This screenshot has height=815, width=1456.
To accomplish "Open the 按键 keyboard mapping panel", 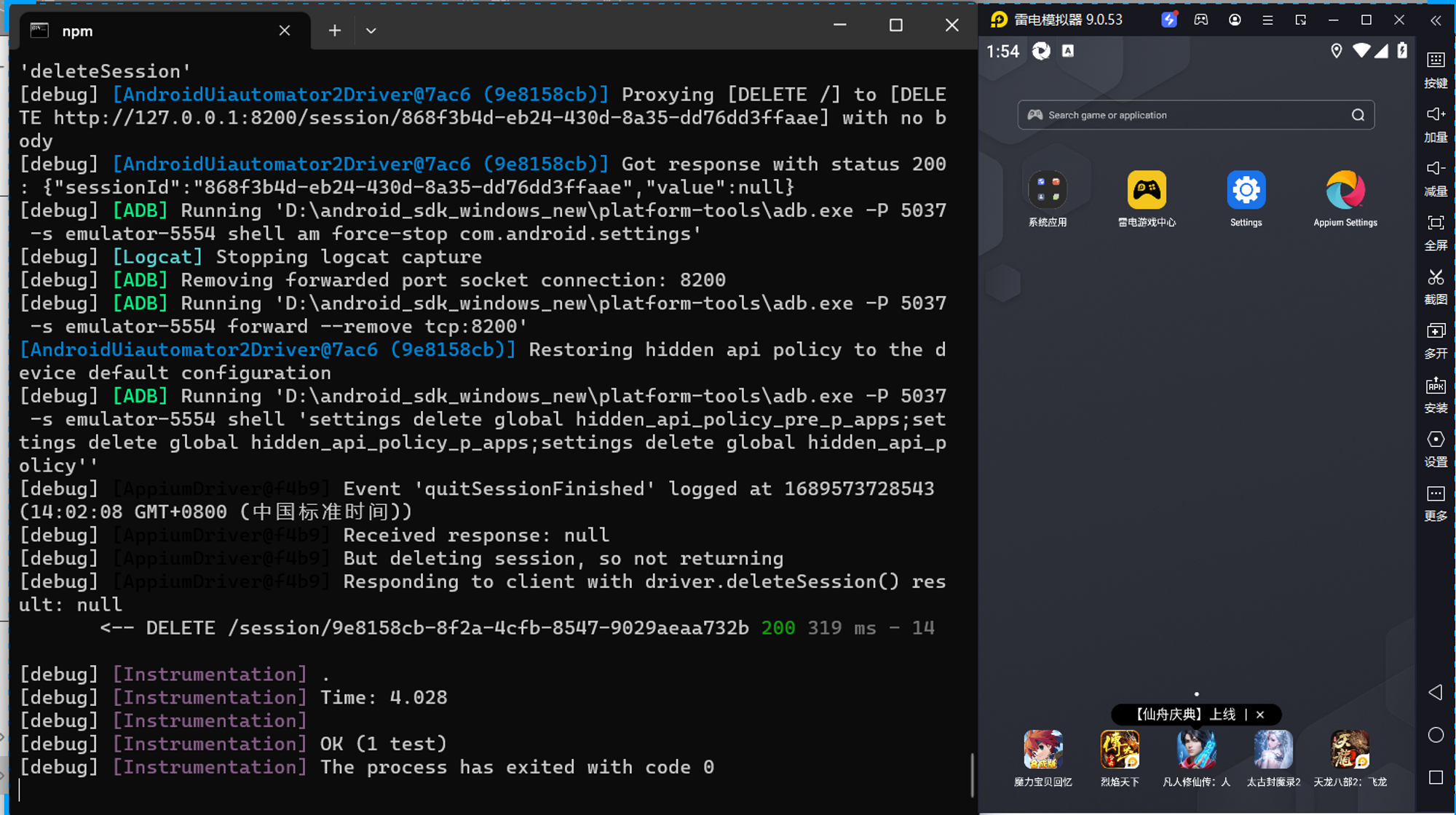I will click(1435, 60).
